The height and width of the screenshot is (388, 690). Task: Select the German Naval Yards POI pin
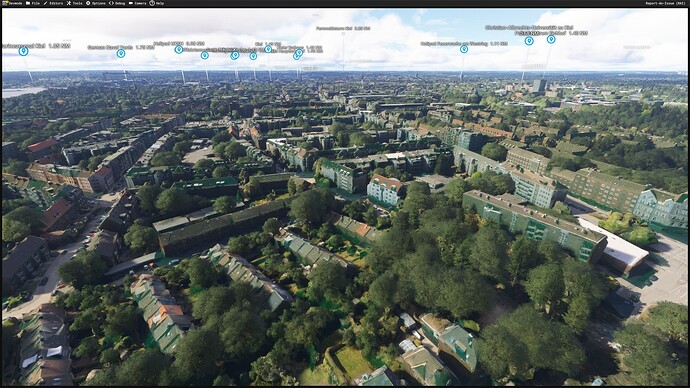[121, 54]
